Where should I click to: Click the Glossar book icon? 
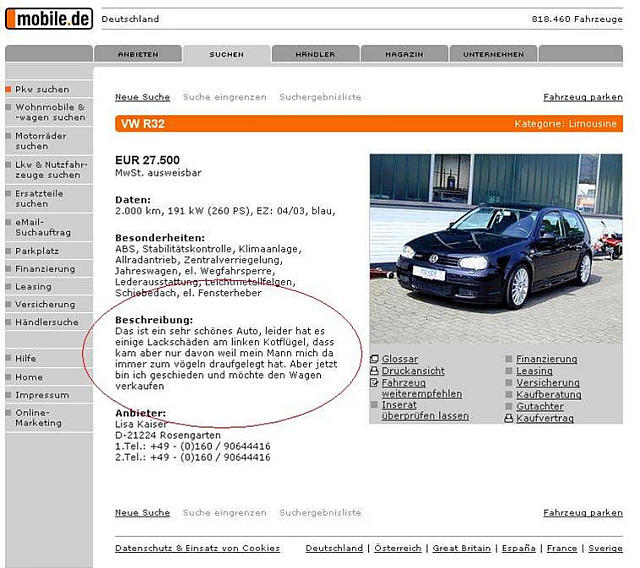[374, 360]
